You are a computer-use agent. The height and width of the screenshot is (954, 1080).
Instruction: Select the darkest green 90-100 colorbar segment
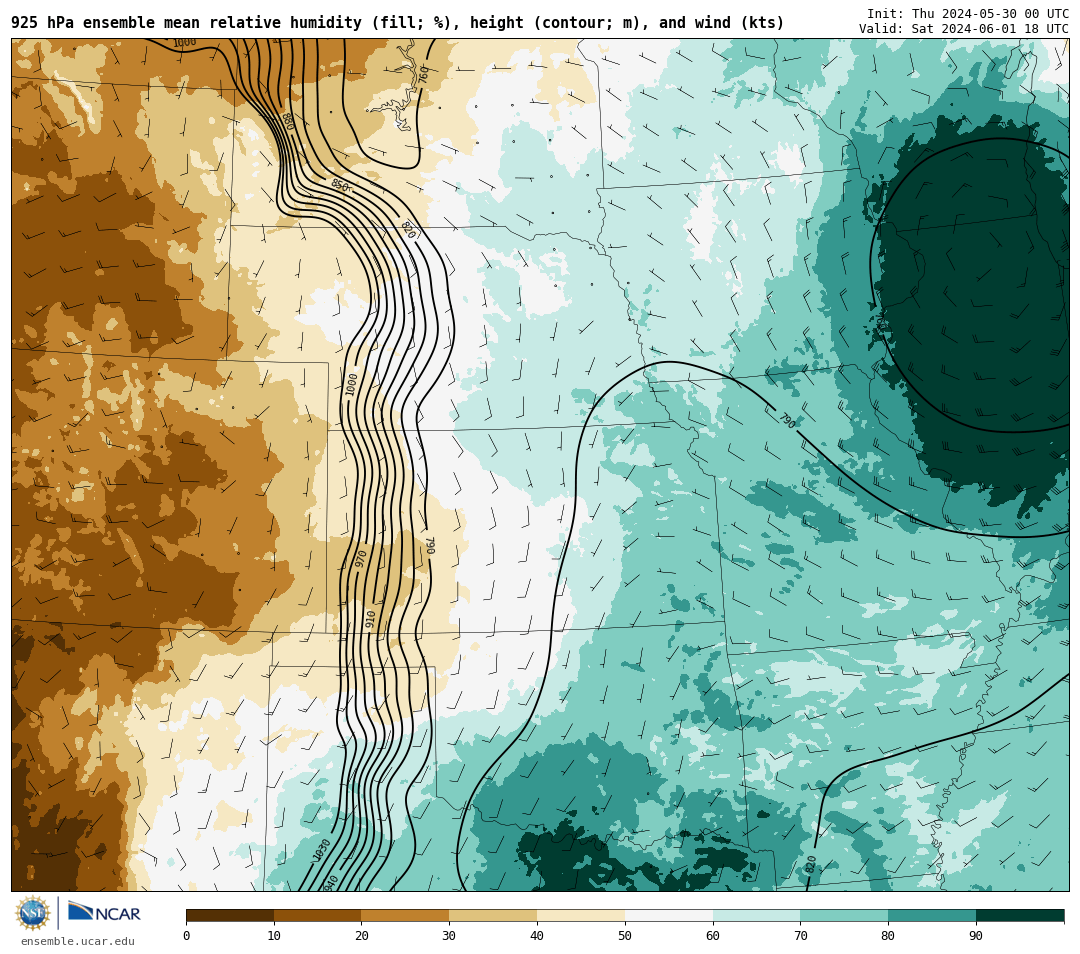point(1020,915)
